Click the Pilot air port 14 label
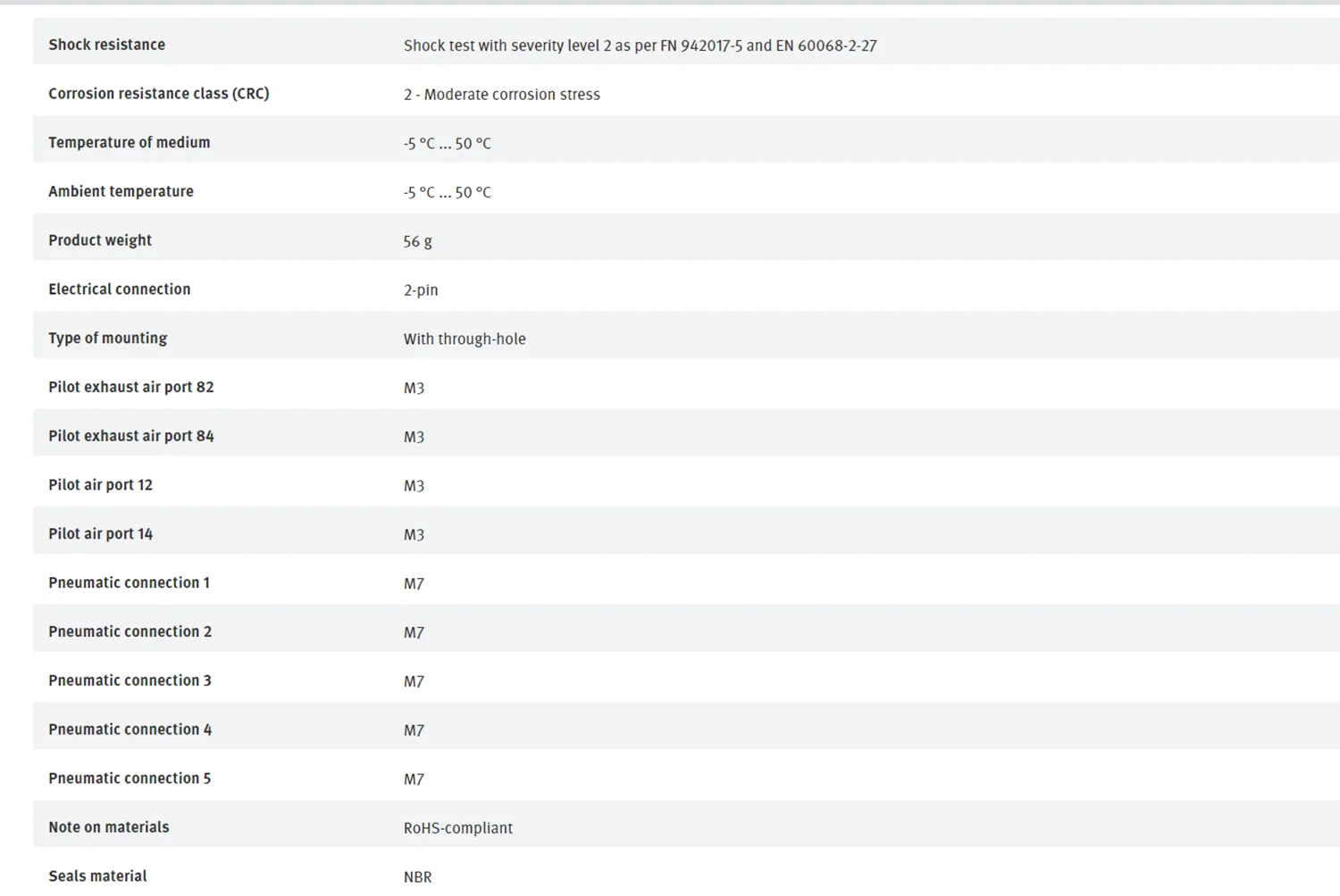 point(100,534)
